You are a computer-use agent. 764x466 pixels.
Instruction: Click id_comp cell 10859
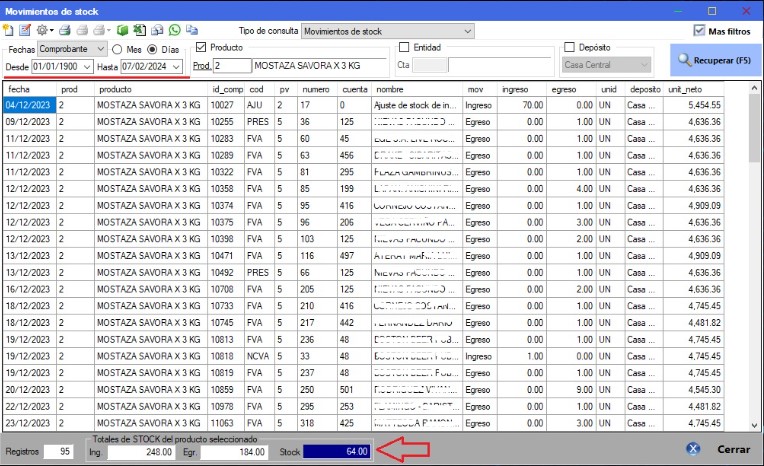[227, 389]
